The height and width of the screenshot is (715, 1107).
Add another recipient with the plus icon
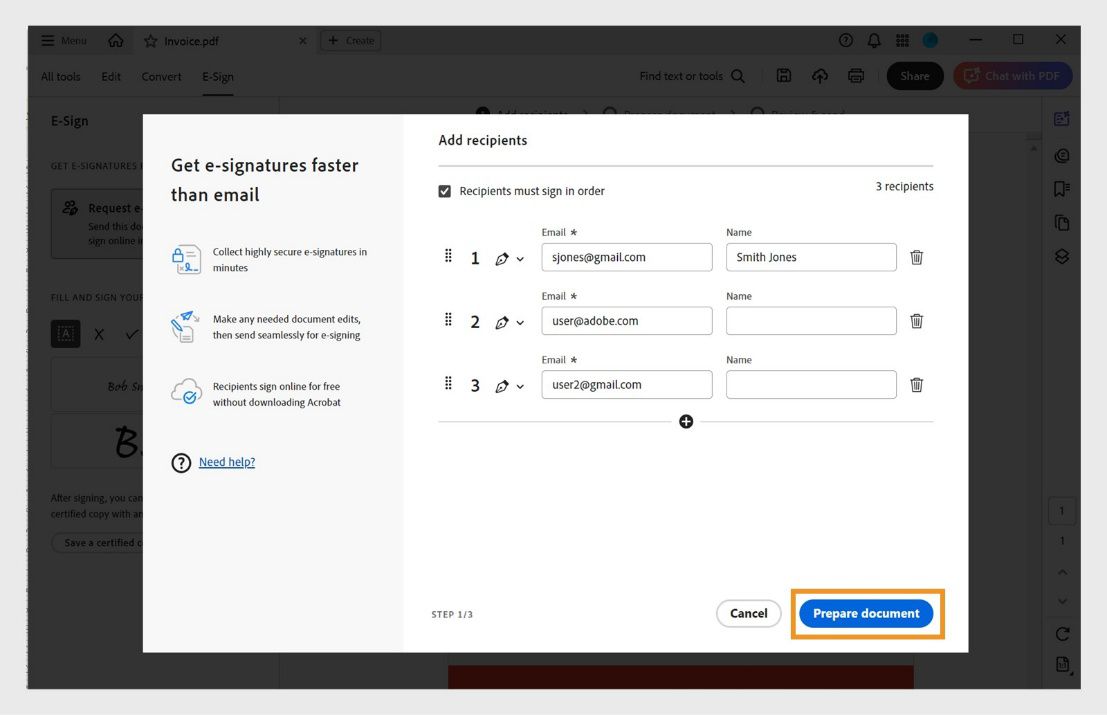click(x=686, y=421)
